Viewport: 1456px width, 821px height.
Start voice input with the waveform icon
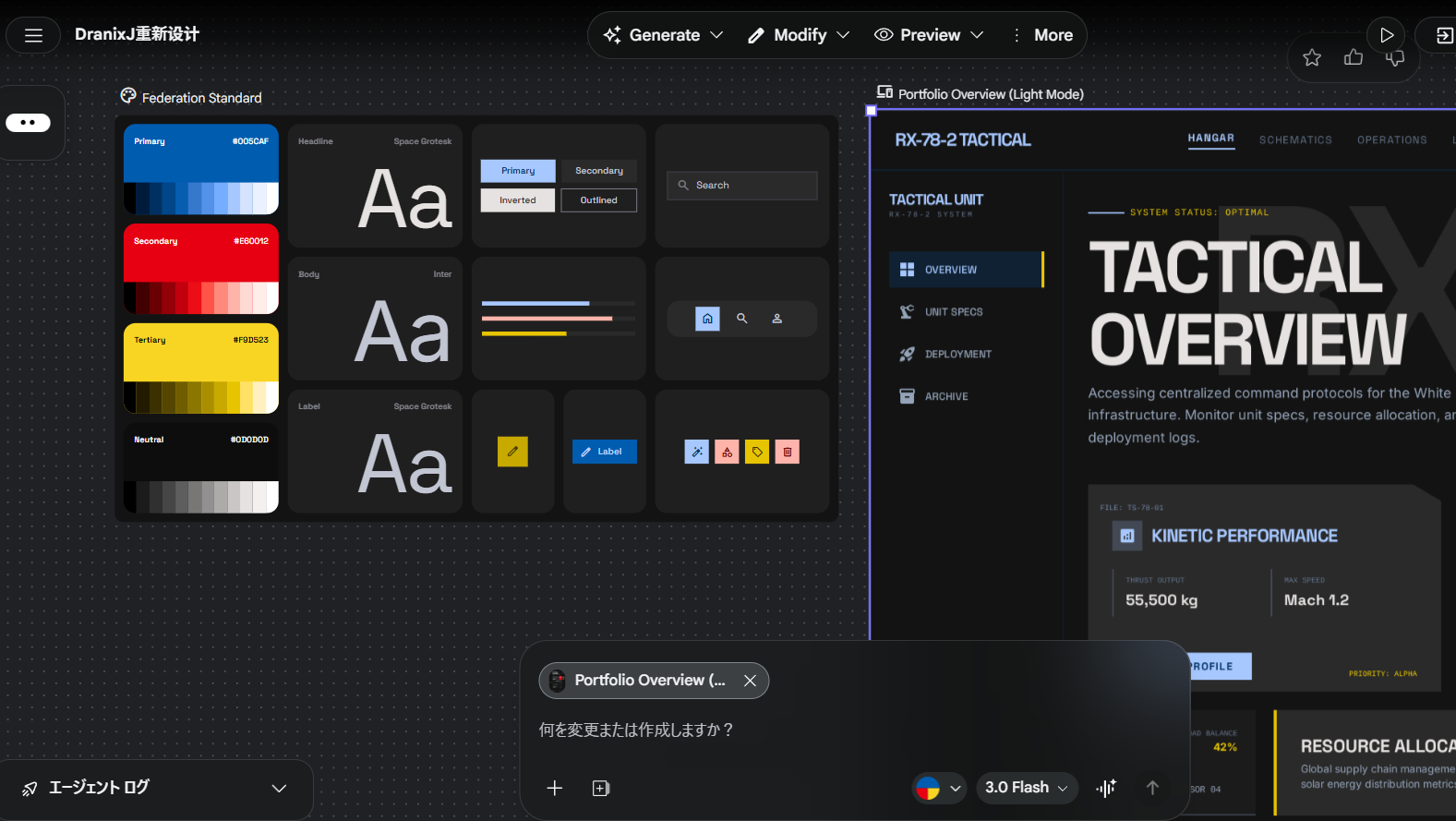coord(1106,788)
